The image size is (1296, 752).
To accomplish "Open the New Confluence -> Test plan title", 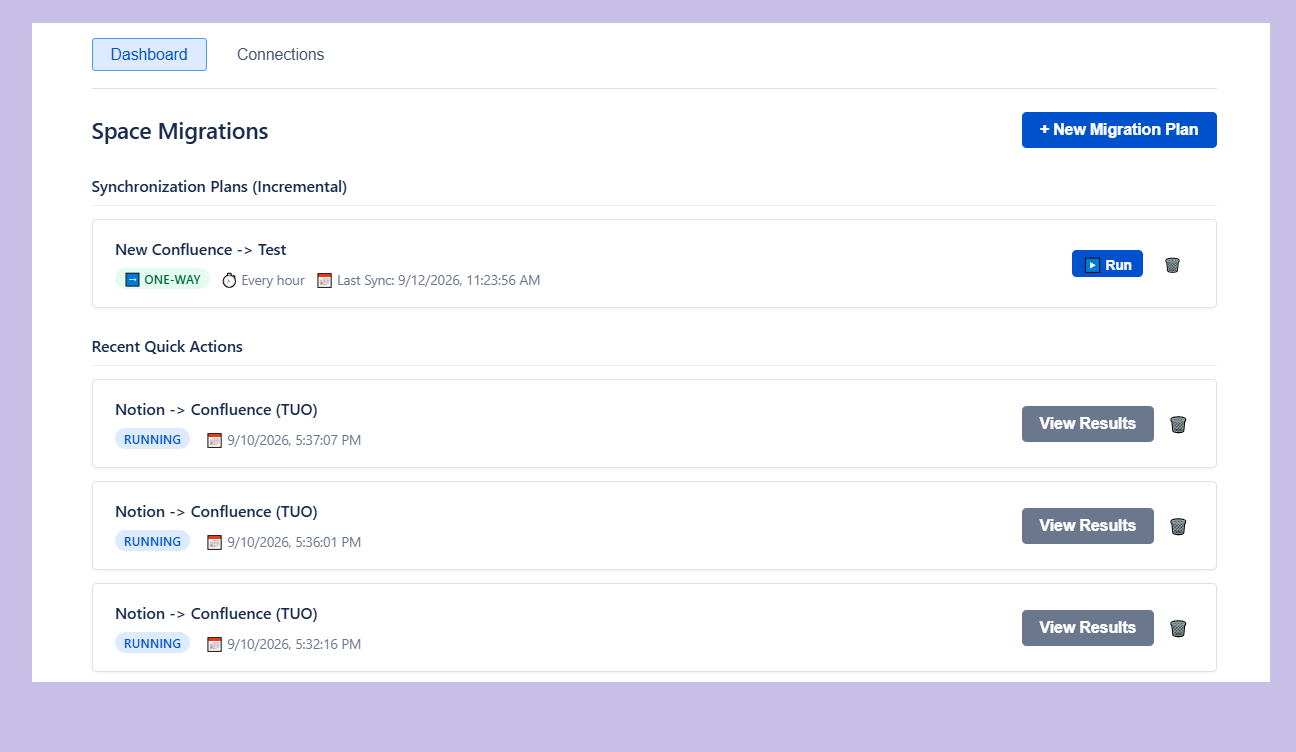I will 201,250.
